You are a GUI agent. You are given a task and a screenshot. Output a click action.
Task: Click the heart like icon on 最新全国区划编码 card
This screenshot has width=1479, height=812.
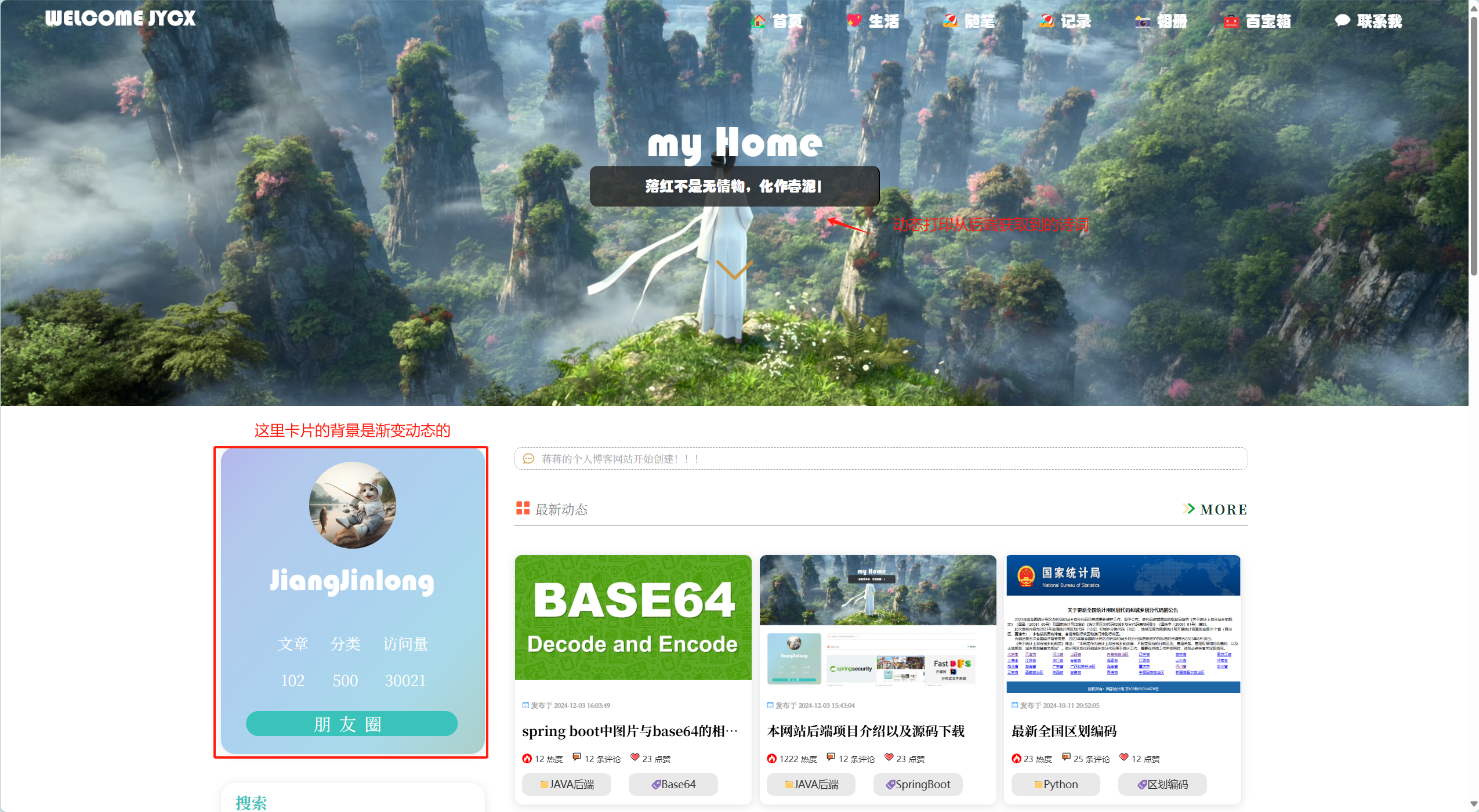[x=1124, y=757]
